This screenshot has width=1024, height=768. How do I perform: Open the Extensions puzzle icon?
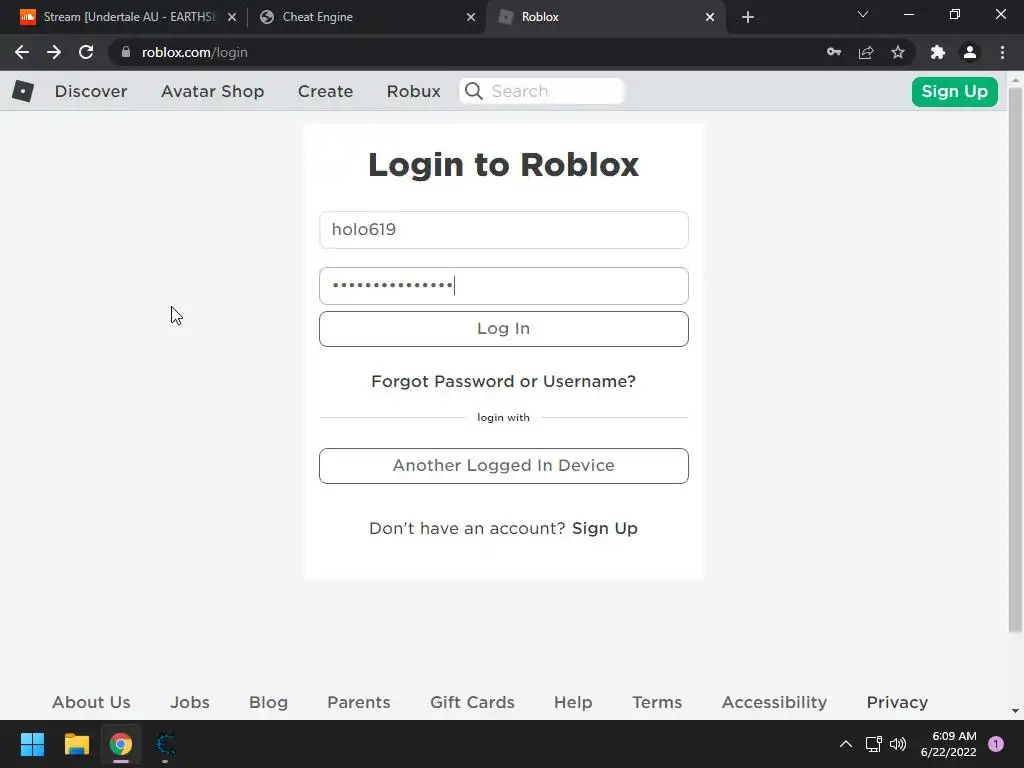(x=938, y=52)
